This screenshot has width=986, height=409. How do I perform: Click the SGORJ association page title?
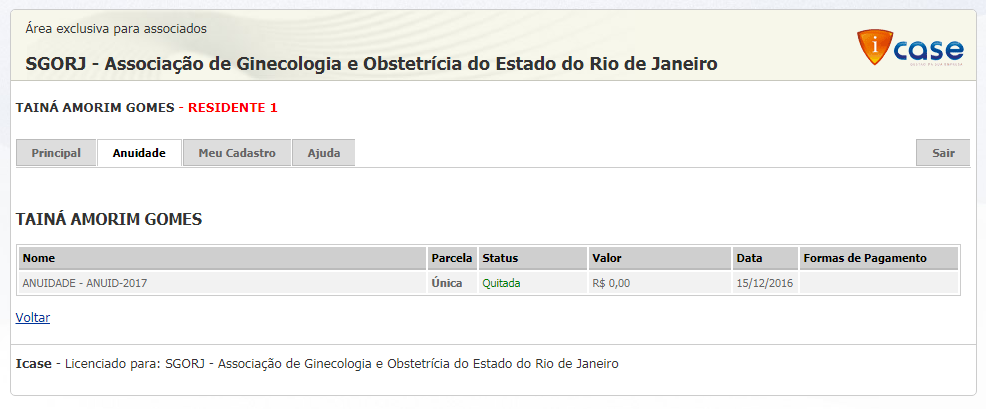[371, 65]
